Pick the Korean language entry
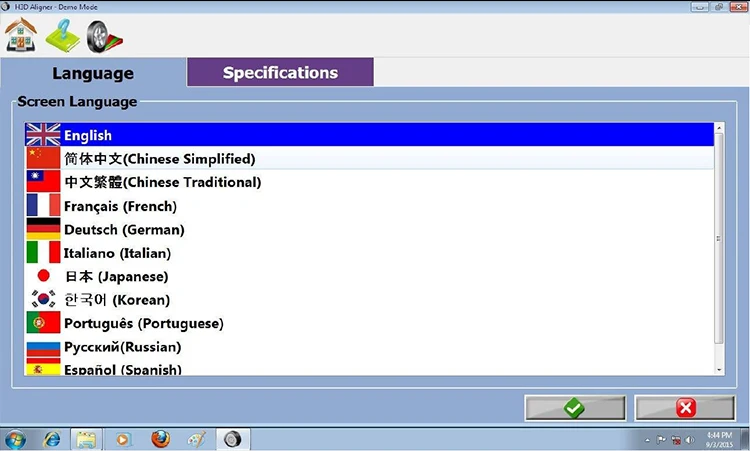Viewport: 750px width, 451px height. (x=369, y=299)
